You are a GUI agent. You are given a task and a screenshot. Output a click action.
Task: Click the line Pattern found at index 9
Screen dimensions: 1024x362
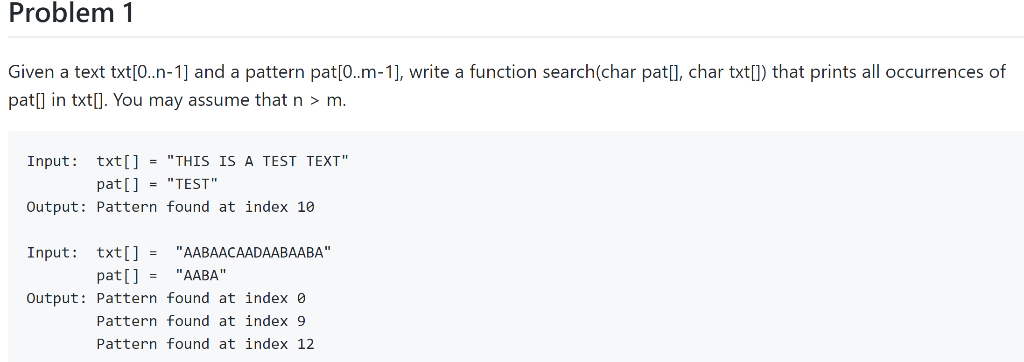(x=201, y=321)
